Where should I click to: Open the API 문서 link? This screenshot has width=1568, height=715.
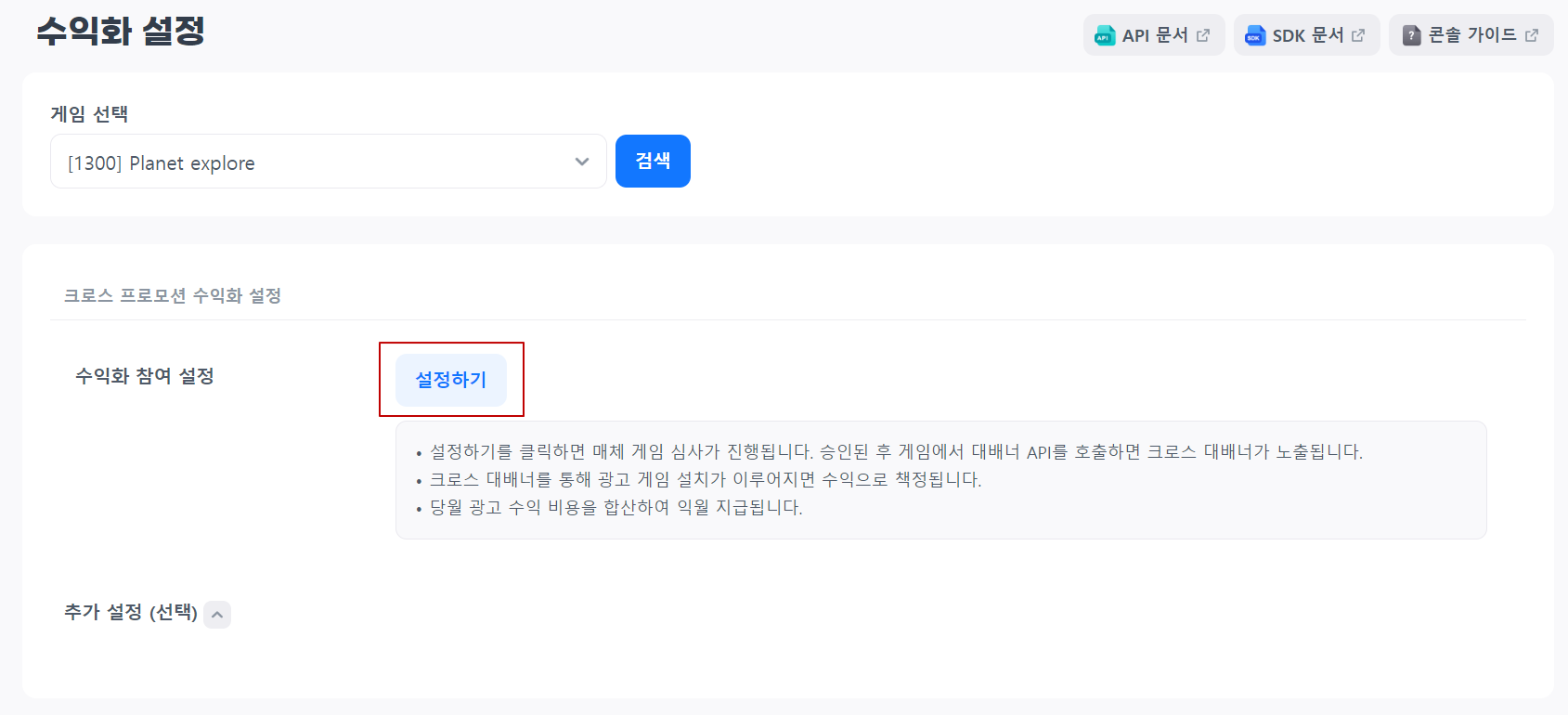pos(1154,35)
